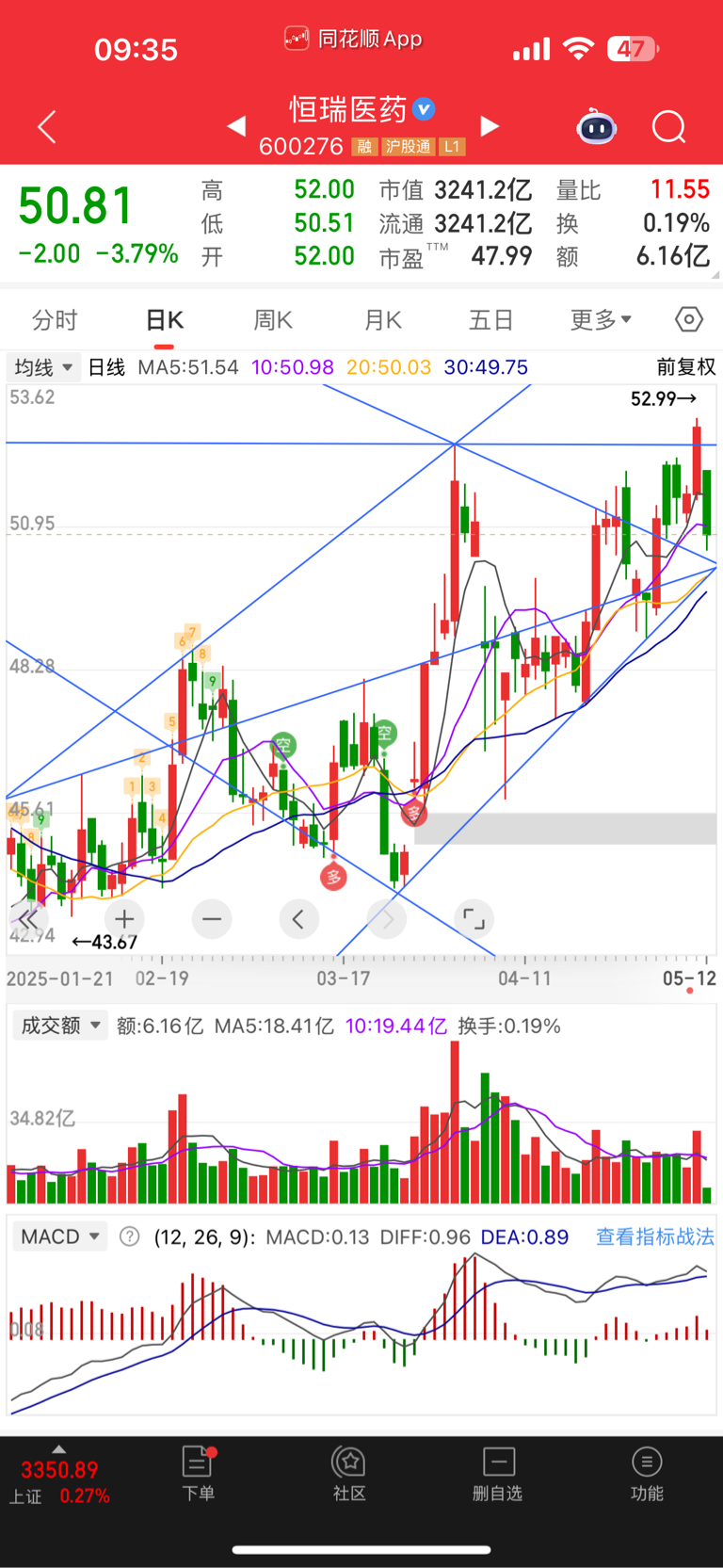This screenshot has width=723, height=1568.
Task: Tap the MA5:51.54 label
Action: (x=188, y=367)
